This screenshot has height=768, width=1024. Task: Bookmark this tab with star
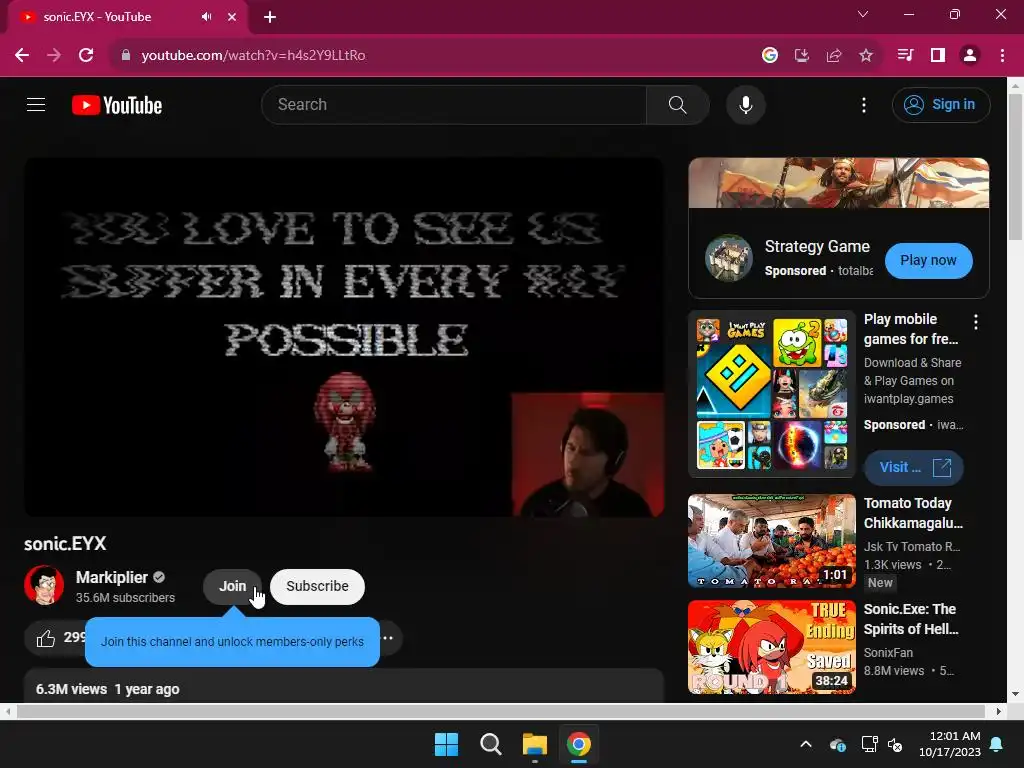(x=865, y=55)
